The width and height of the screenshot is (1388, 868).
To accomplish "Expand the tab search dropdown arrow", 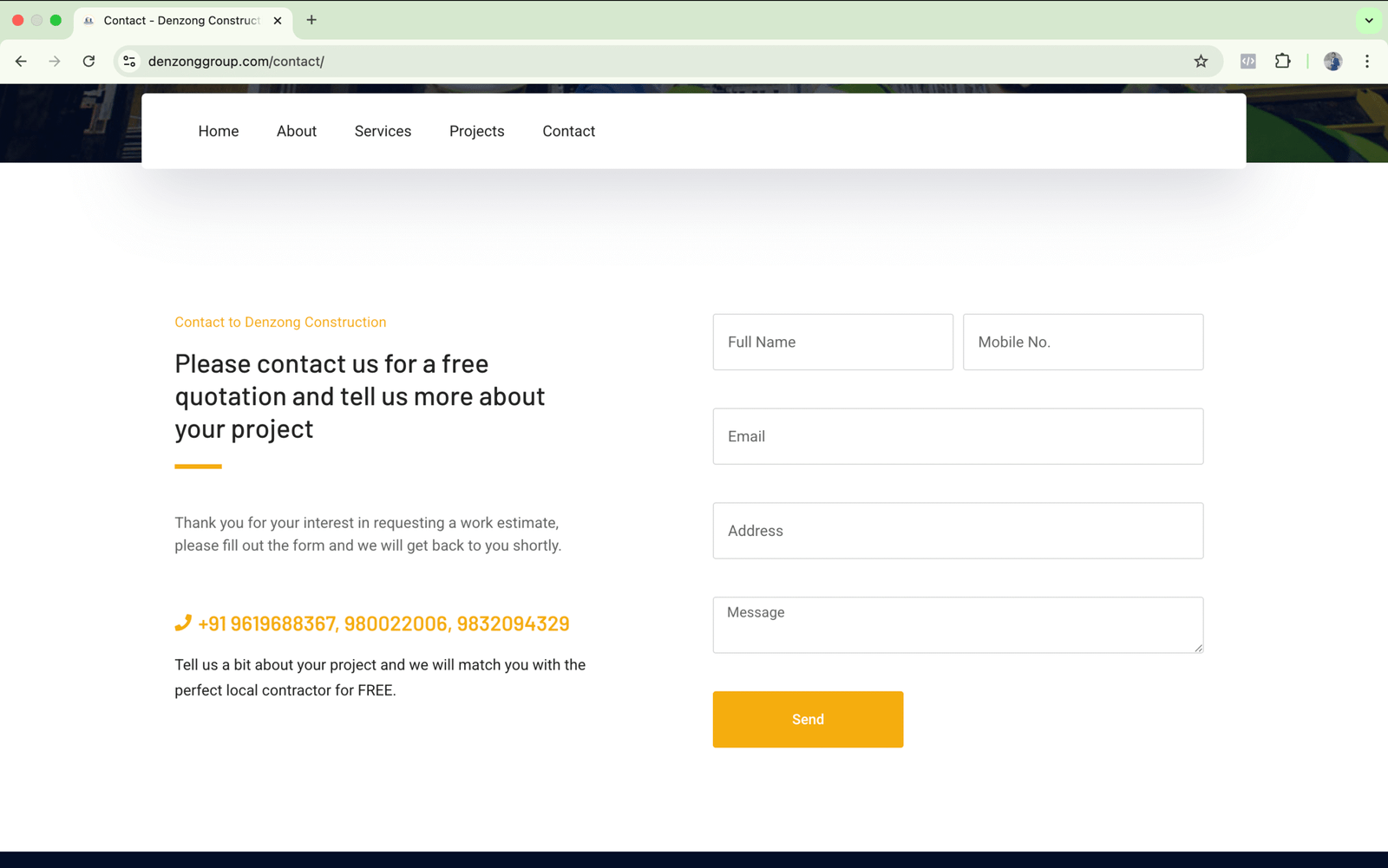I will [1369, 20].
